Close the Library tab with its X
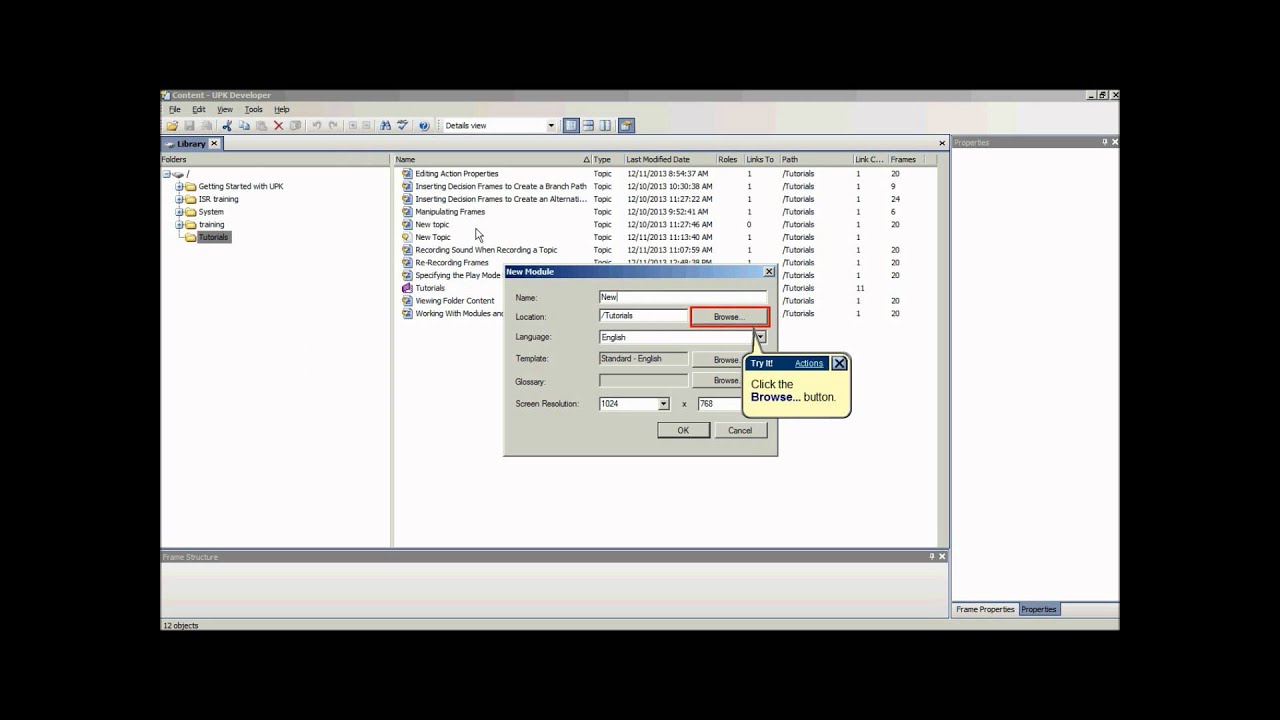 [x=213, y=144]
